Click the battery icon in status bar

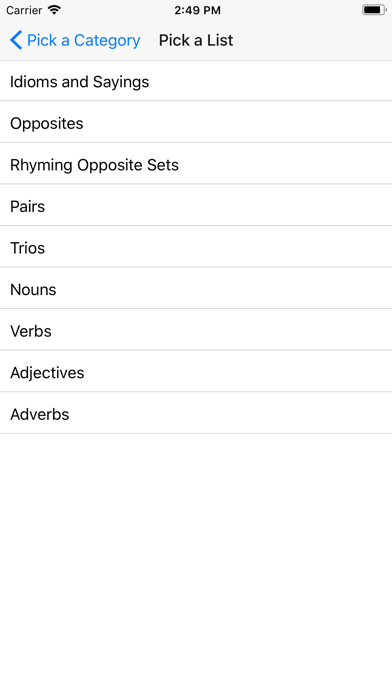pyautogui.click(x=374, y=10)
